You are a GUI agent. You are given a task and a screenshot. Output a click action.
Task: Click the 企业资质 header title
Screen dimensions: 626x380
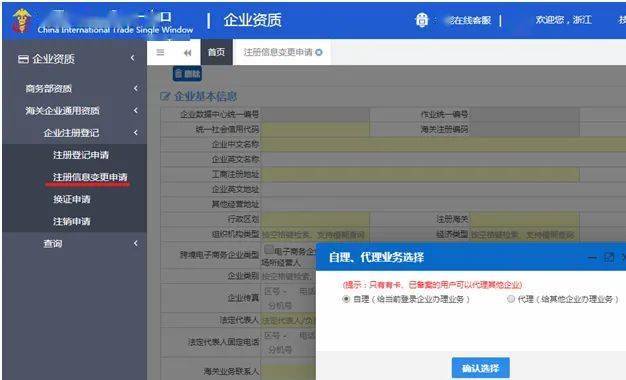[x=252, y=20]
